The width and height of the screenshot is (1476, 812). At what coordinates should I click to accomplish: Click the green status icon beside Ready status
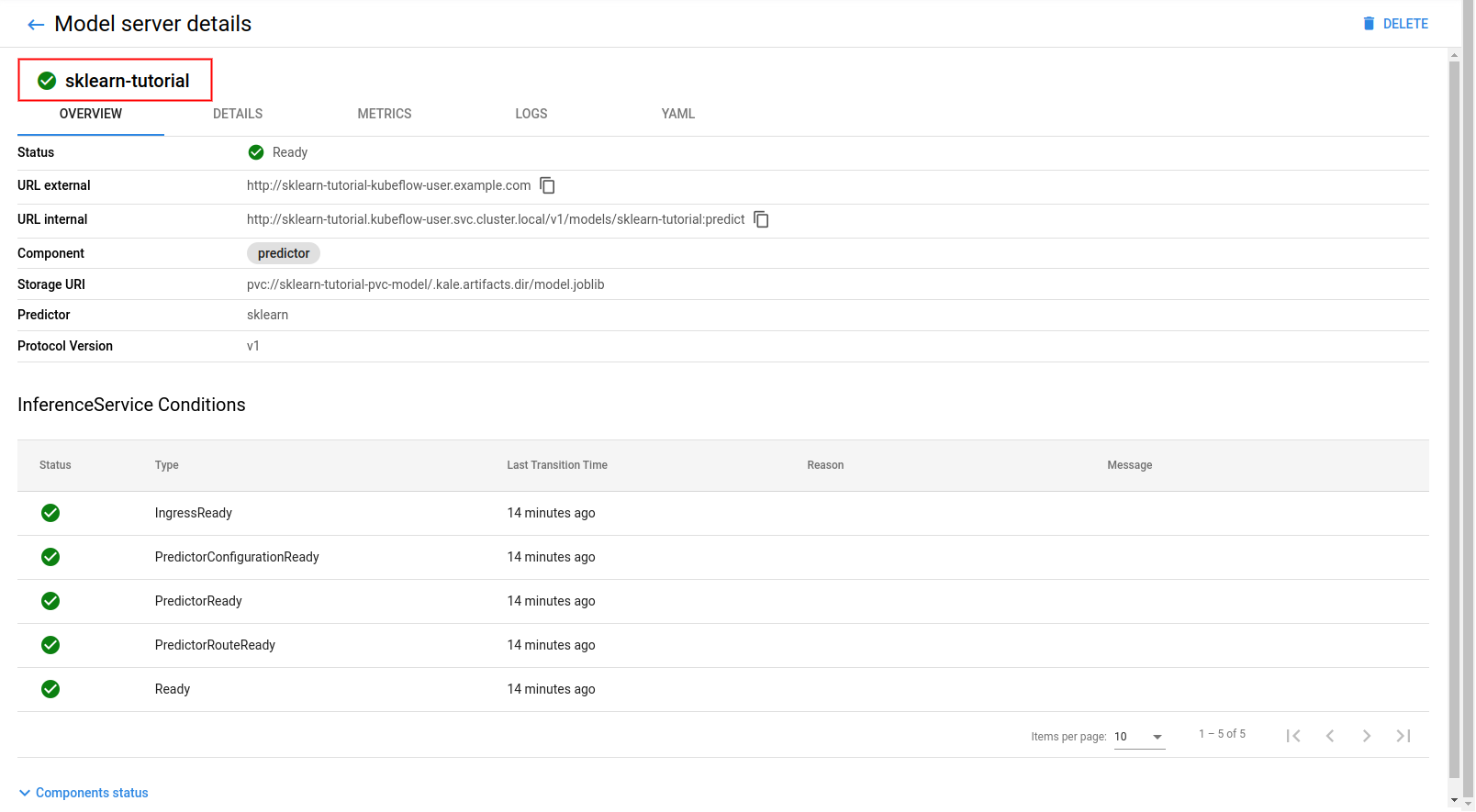[256, 152]
